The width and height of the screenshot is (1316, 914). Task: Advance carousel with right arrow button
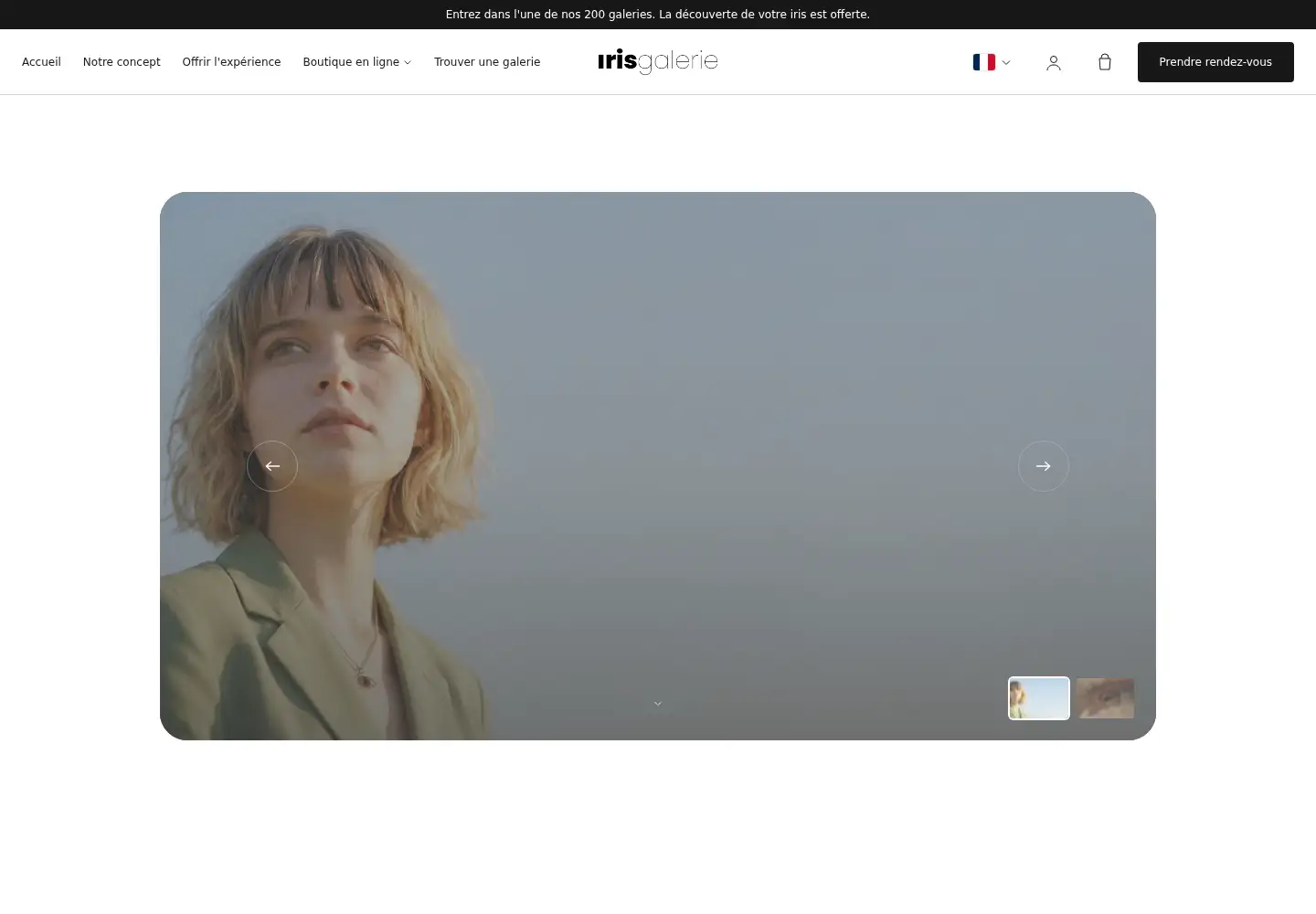click(x=1044, y=466)
